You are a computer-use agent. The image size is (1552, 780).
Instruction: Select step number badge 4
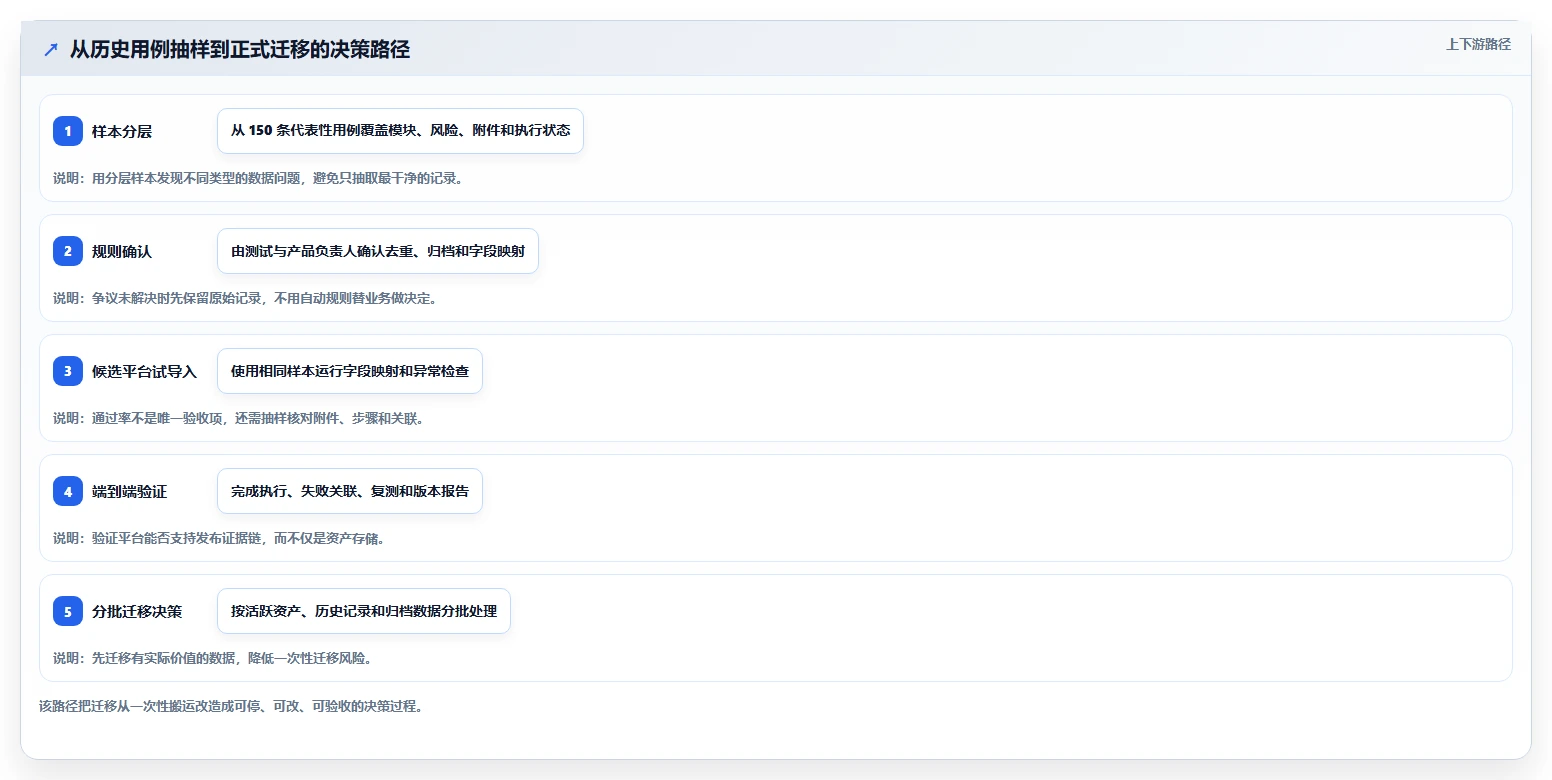point(68,491)
